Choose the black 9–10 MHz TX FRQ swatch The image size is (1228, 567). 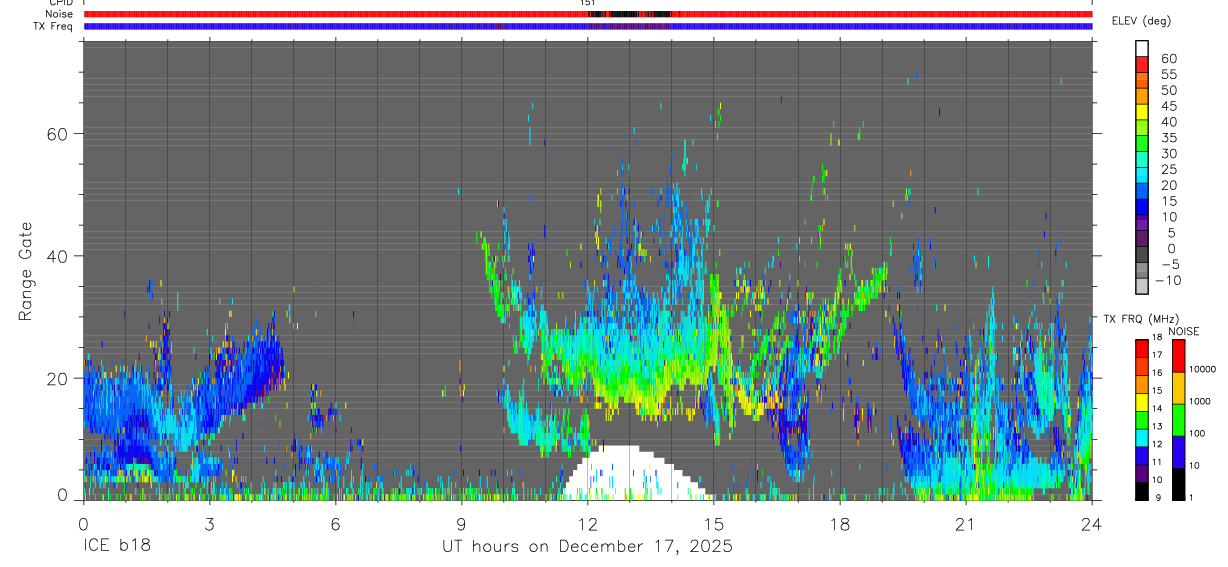[x=1142, y=490]
